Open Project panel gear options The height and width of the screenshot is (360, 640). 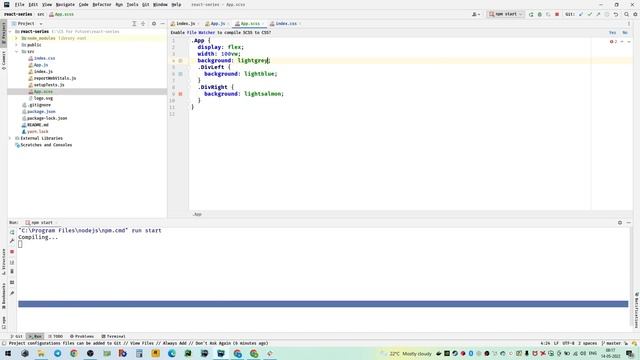(x=154, y=24)
